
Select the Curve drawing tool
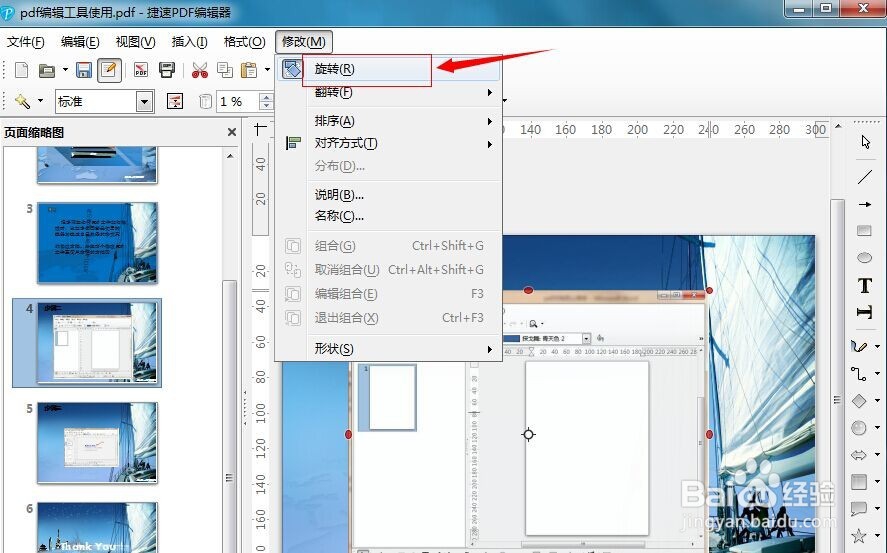[859, 345]
